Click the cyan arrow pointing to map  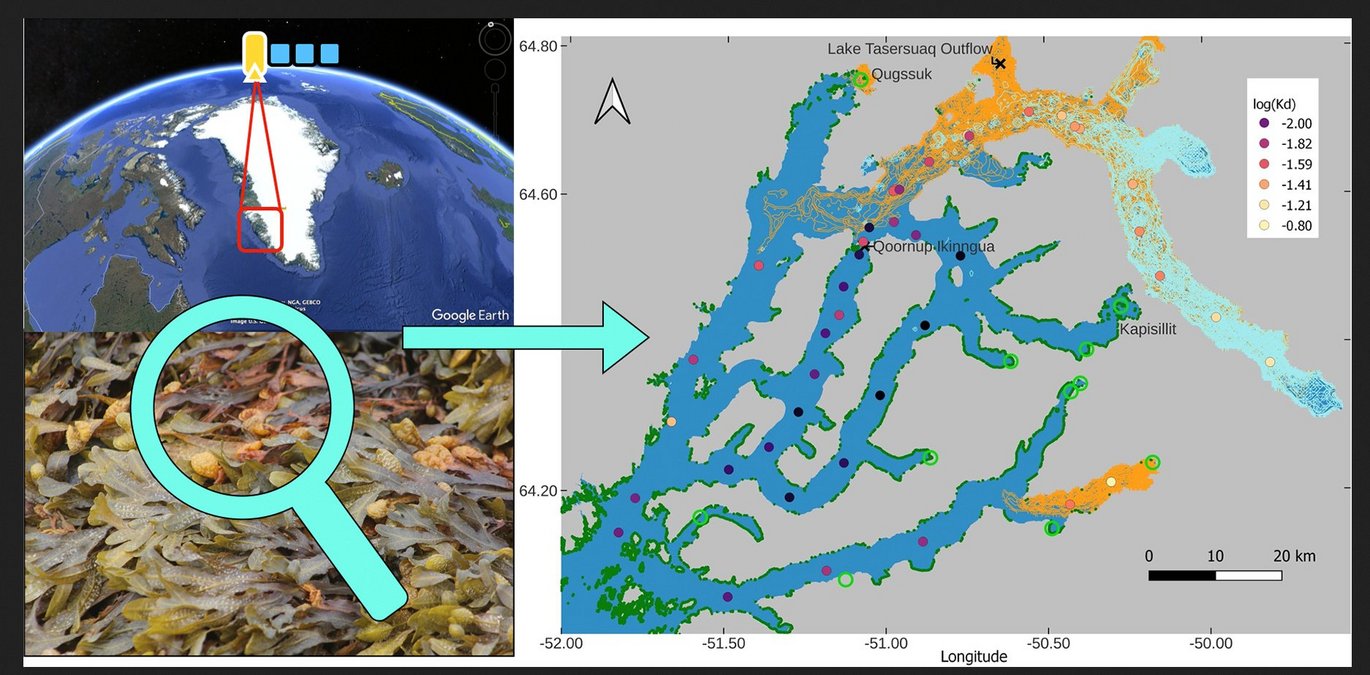(x=527, y=337)
